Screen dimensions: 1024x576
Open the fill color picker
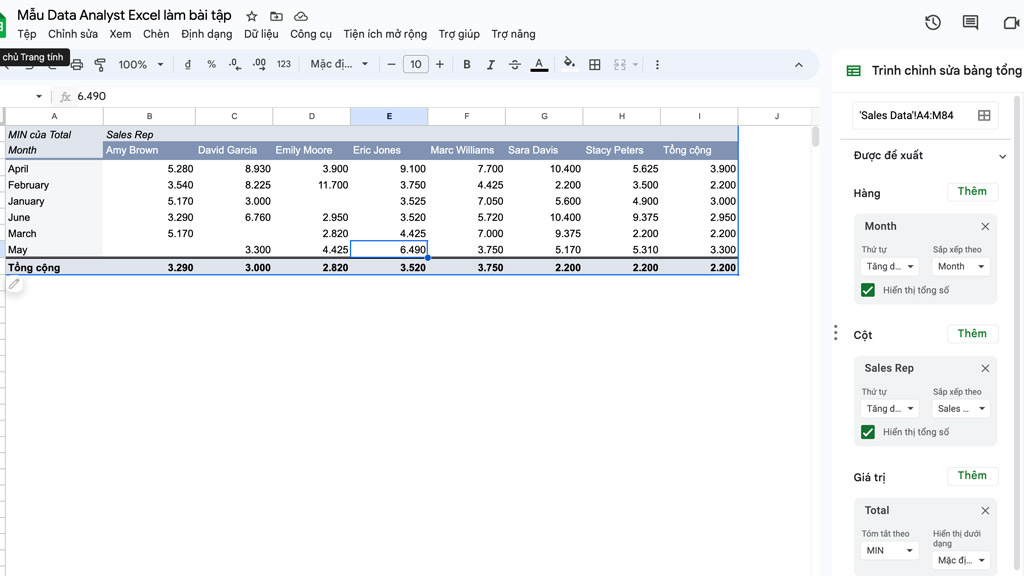click(569, 64)
